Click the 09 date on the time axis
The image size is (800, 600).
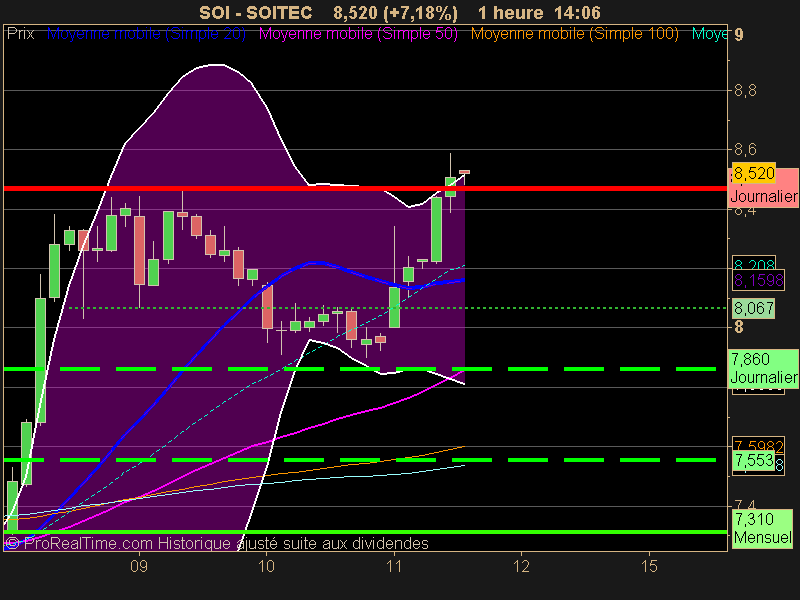[x=139, y=566]
